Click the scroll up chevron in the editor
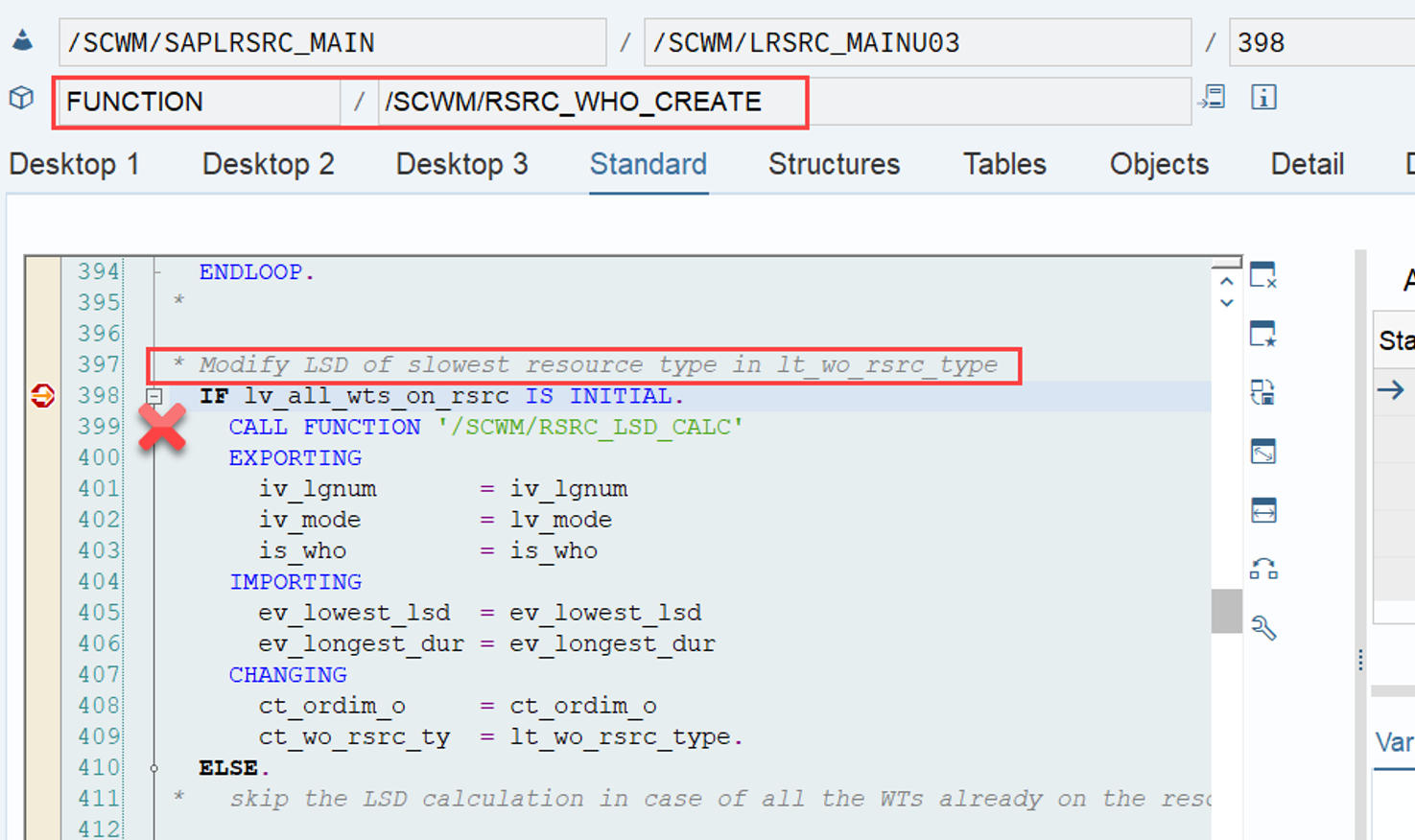This screenshot has width=1415, height=840. 1226,282
